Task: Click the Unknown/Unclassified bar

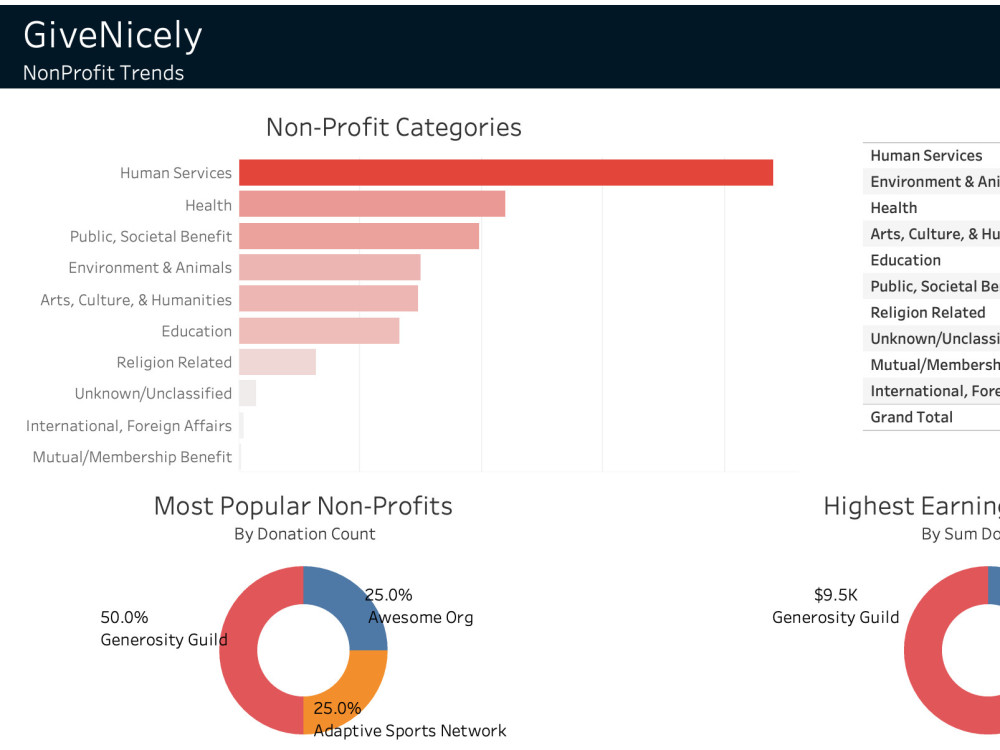Action: click(x=248, y=393)
